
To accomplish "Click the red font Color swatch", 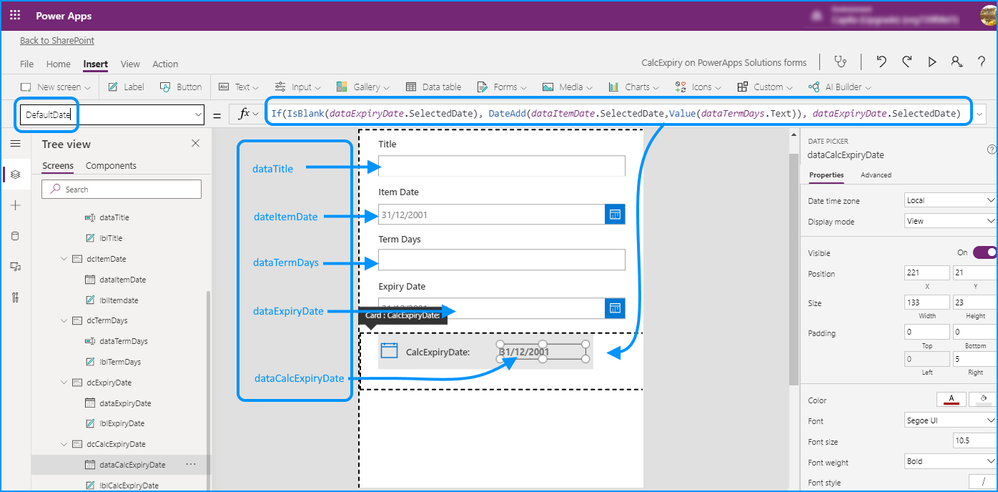I will point(952,400).
